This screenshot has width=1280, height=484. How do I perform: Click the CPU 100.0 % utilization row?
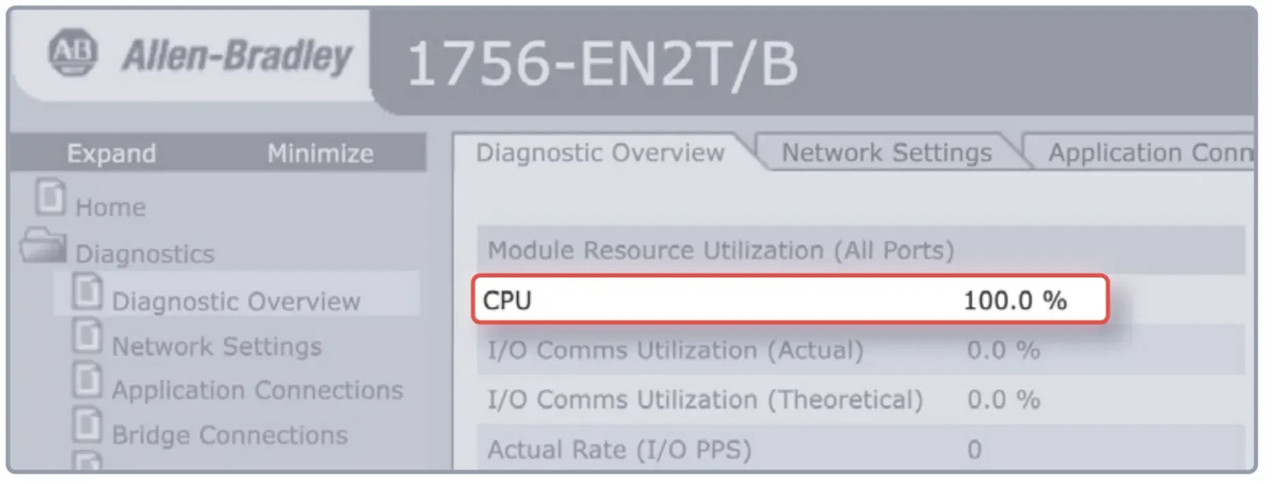(790, 300)
